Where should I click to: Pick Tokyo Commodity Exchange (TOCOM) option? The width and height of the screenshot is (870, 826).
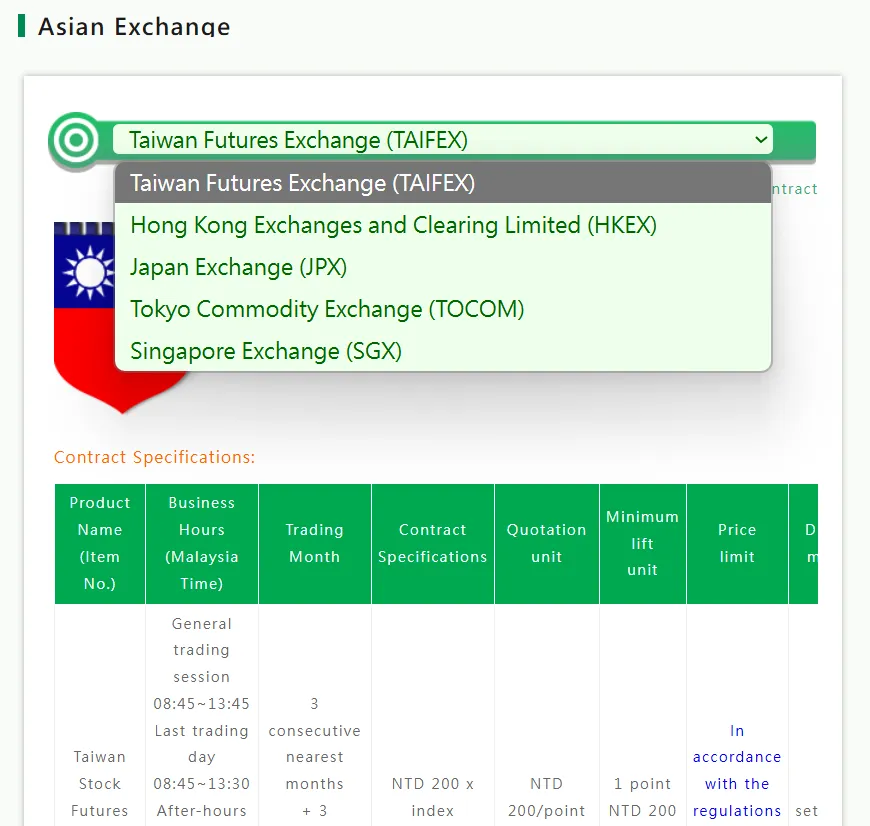pyautogui.click(x=443, y=310)
